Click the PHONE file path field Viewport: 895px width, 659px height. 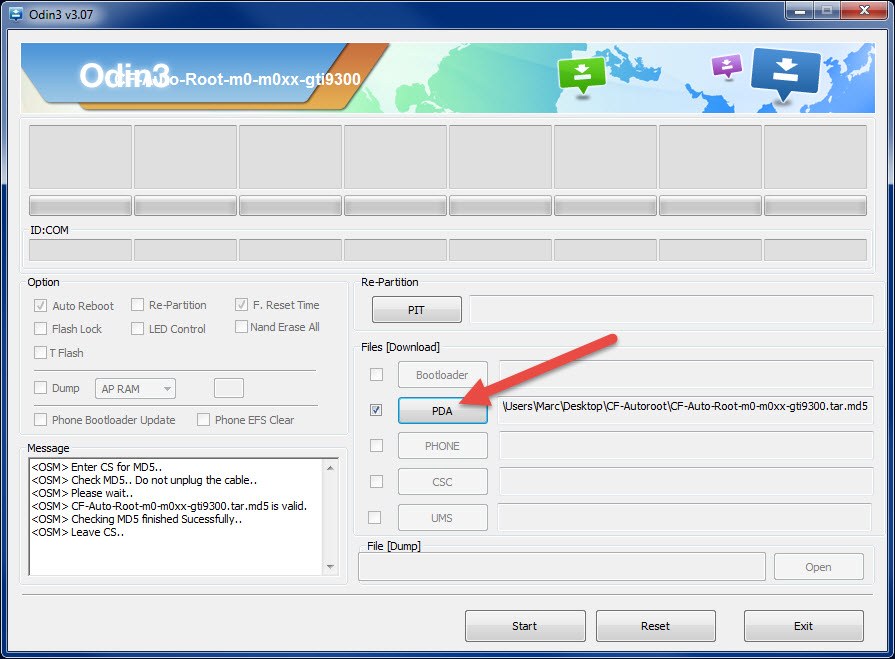[686, 446]
